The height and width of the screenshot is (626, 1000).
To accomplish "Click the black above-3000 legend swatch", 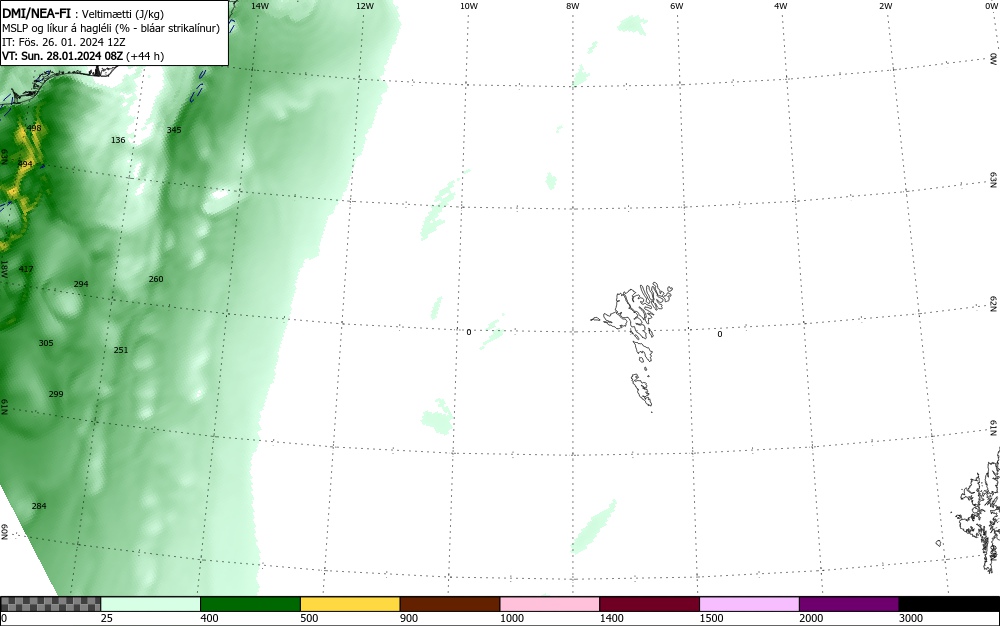I will [949, 604].
